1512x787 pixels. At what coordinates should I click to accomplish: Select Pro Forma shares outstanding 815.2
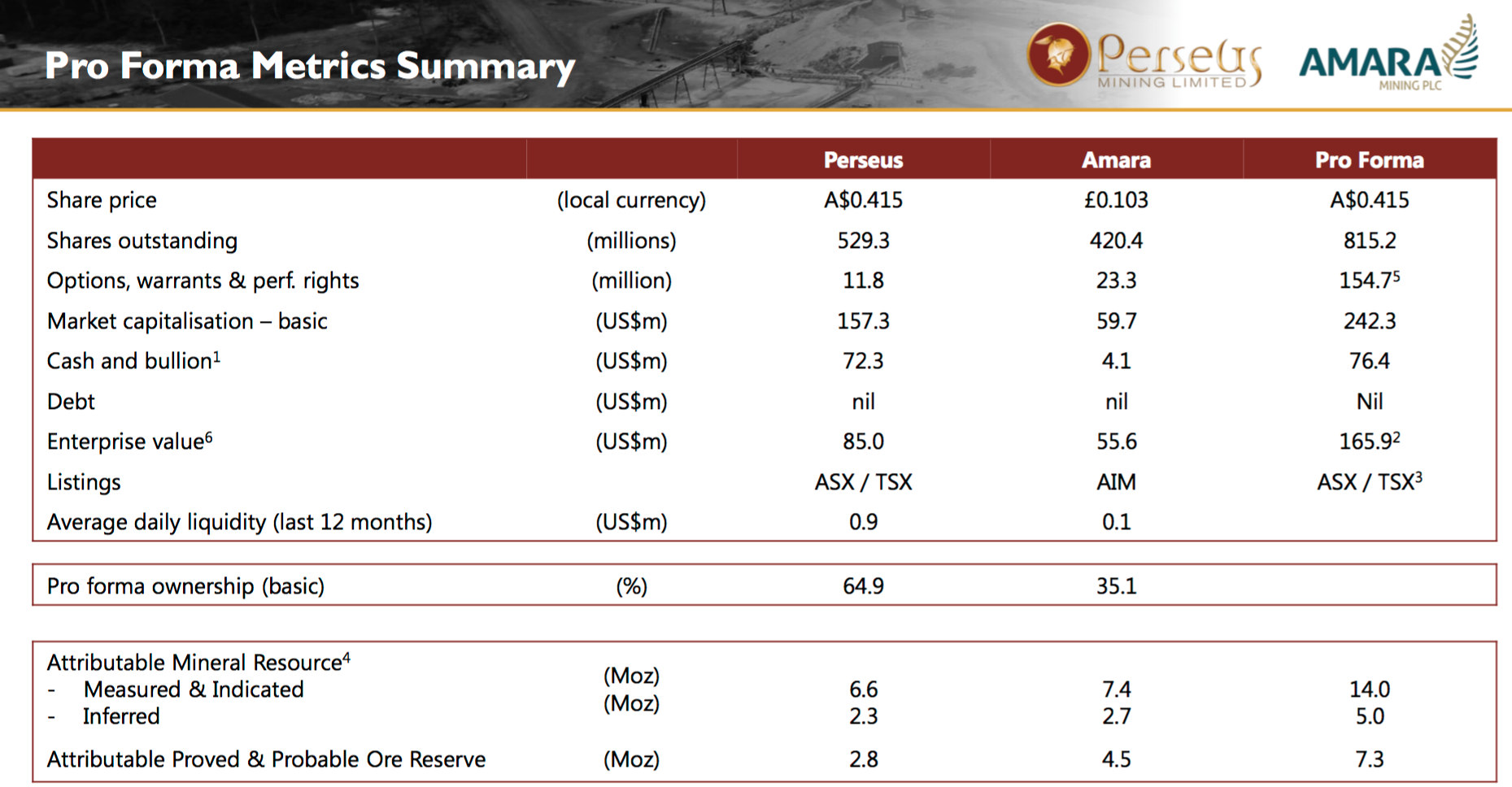coord(1369,241)
